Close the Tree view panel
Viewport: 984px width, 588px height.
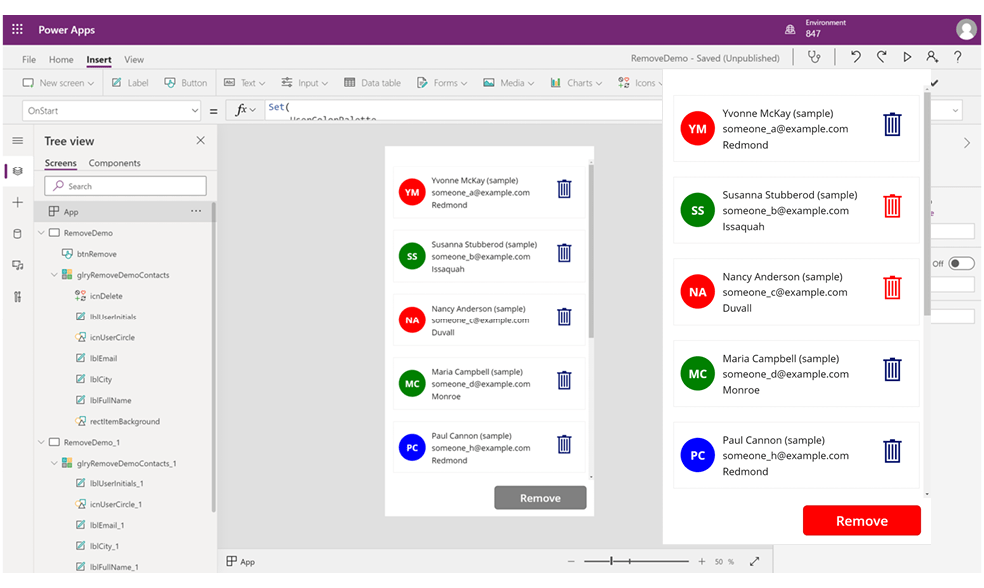[200, 141]
